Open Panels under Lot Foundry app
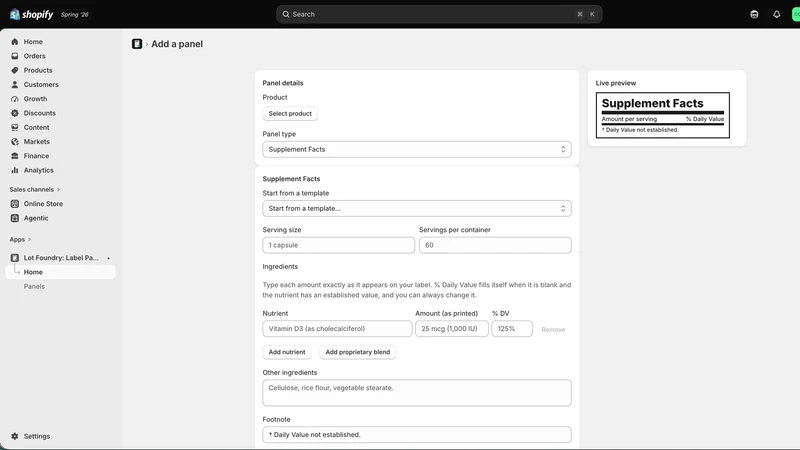 [34, 287]
